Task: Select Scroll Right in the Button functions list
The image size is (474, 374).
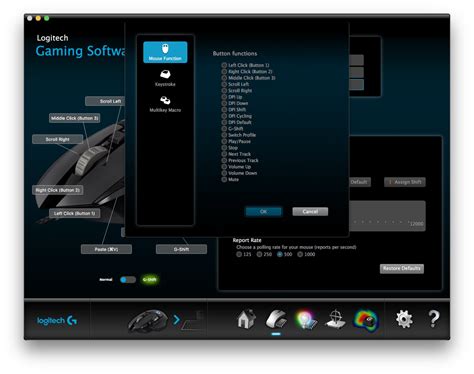Action: [x=224, y=91]
